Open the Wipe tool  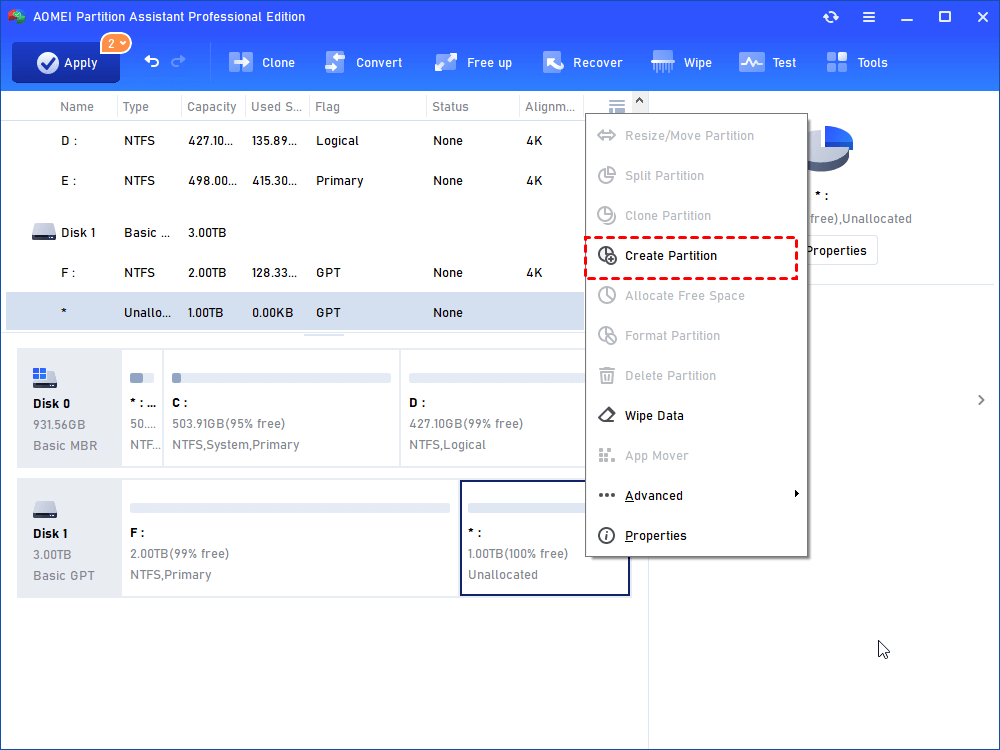(681, 62)
